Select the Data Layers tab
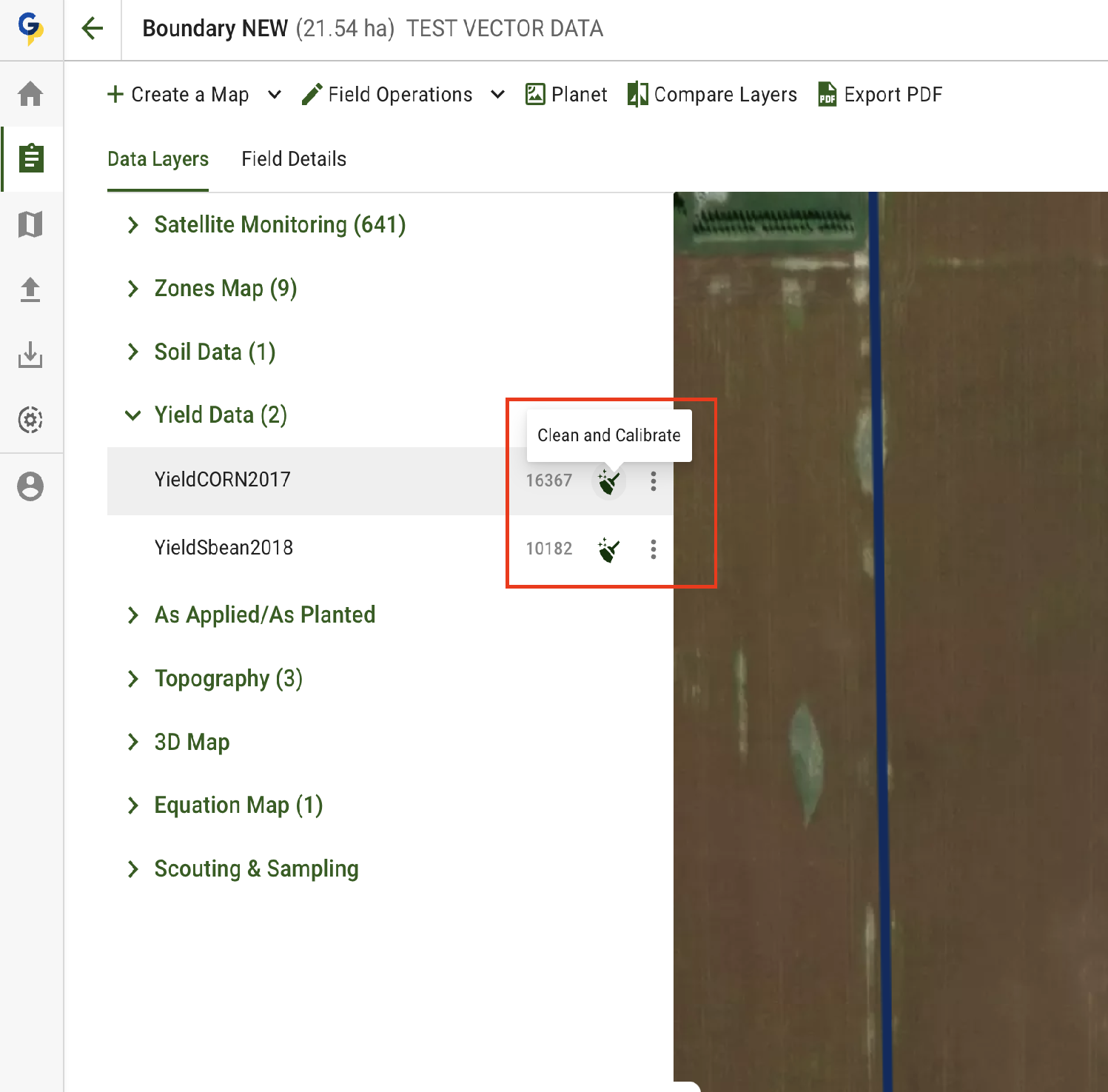The height and width of the screenshot is (1092, 1108). pyautogui.click(x=158, y=159)
